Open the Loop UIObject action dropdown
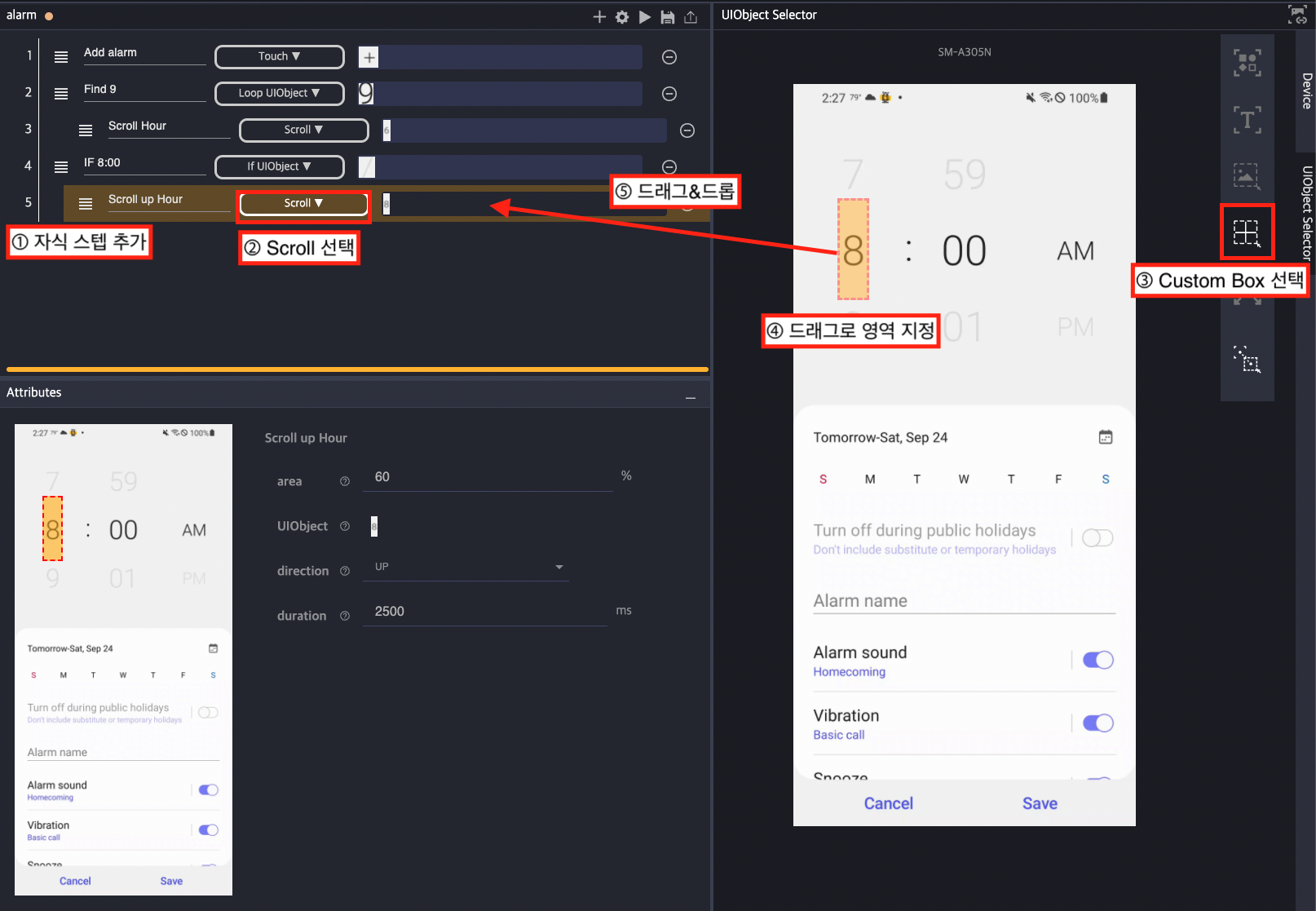 tap(279, 94)
